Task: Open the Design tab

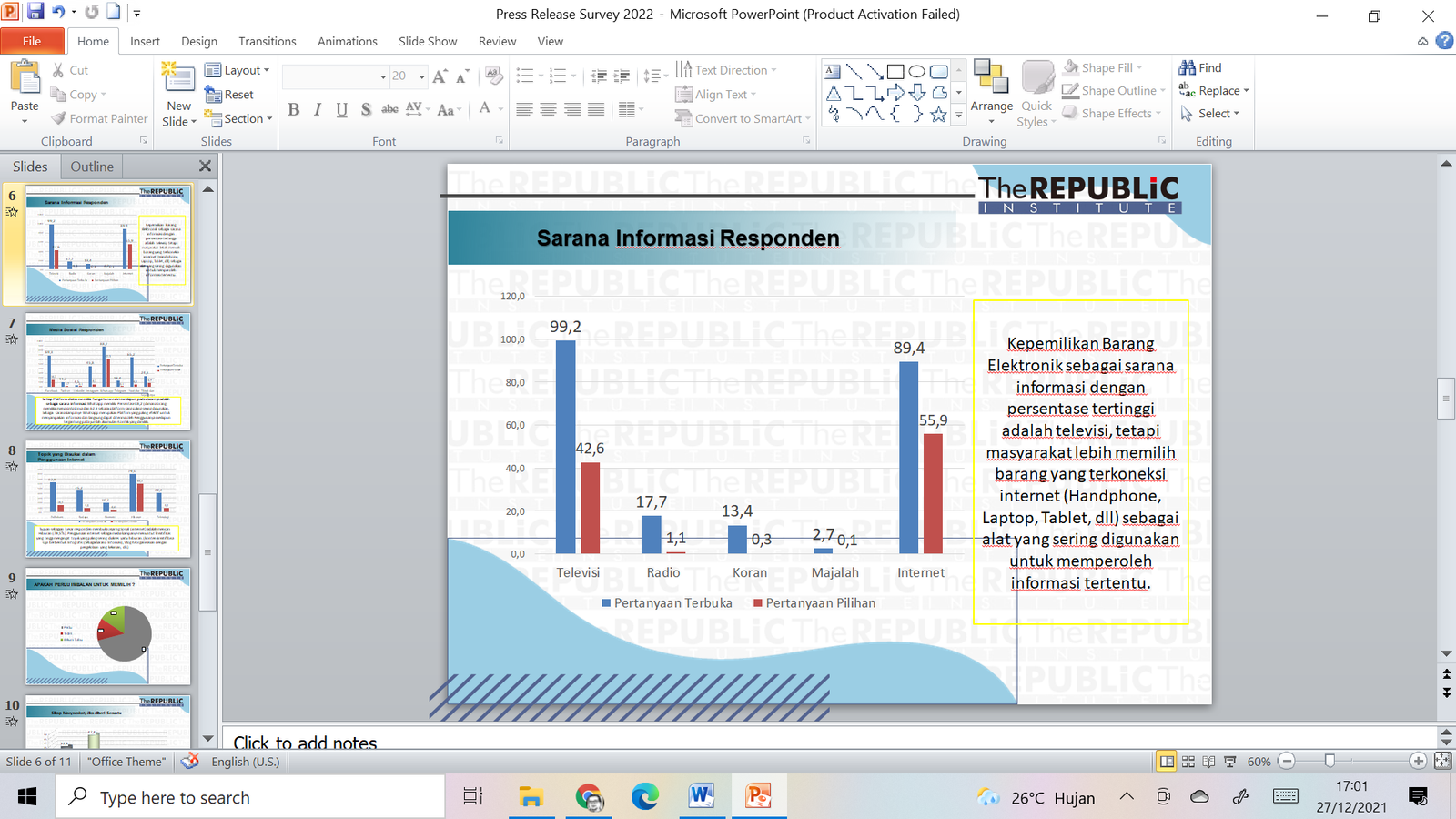Action: point(199,41)
